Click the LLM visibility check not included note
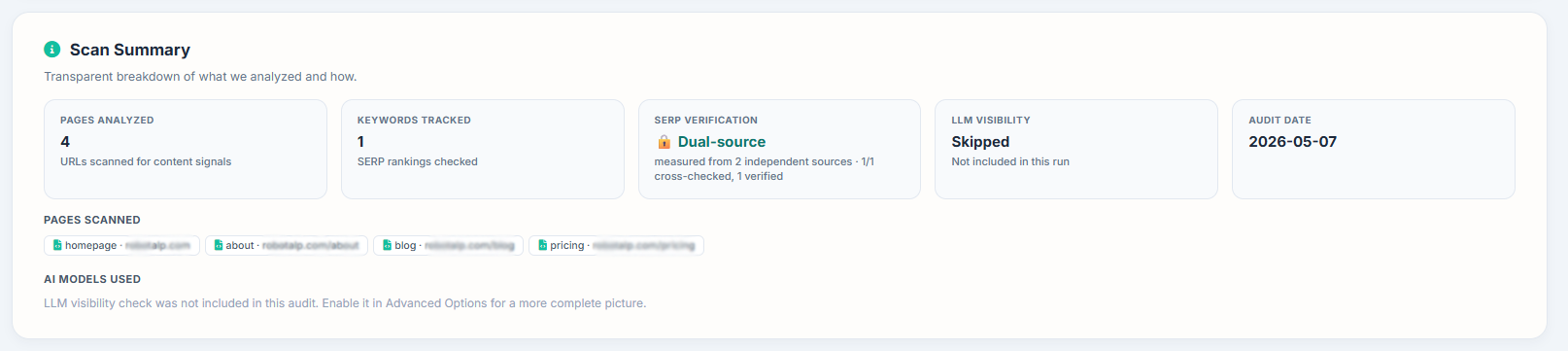This screenshot has height=351, width=1568. click(345, 303)
